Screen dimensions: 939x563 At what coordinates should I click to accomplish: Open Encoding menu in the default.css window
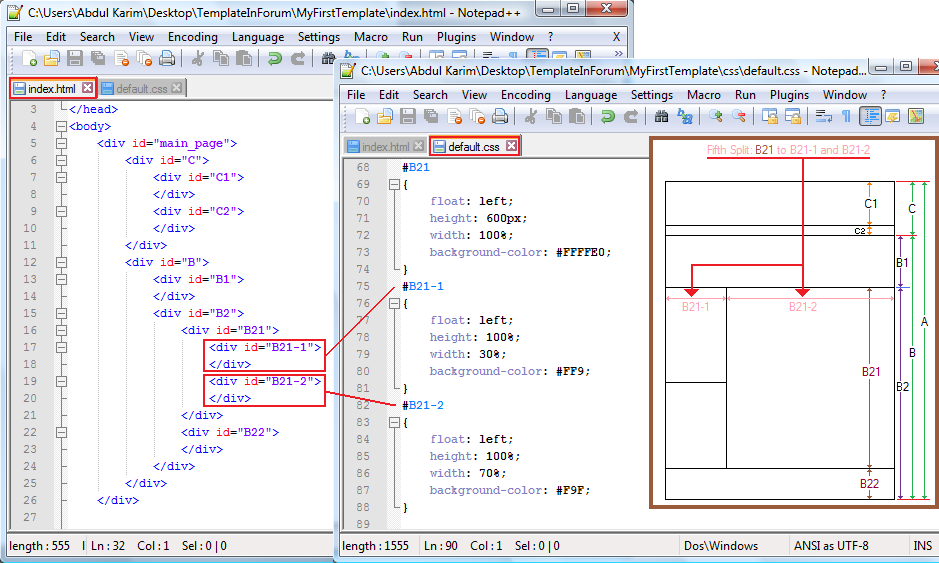pyautogui.click(x=525, y=95)
